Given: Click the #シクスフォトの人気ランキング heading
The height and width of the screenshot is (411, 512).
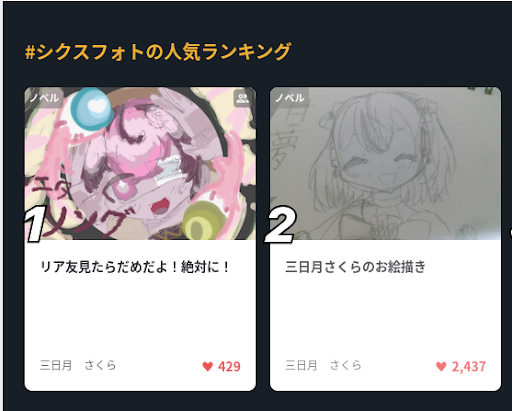Looking at the screenshot, I should [x=158, y=52].
